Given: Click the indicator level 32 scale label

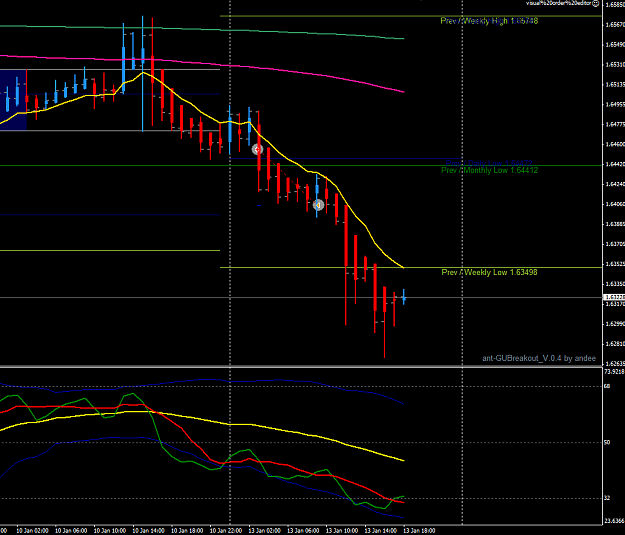Looking at the screenshot, I should [x=607, y=498].
